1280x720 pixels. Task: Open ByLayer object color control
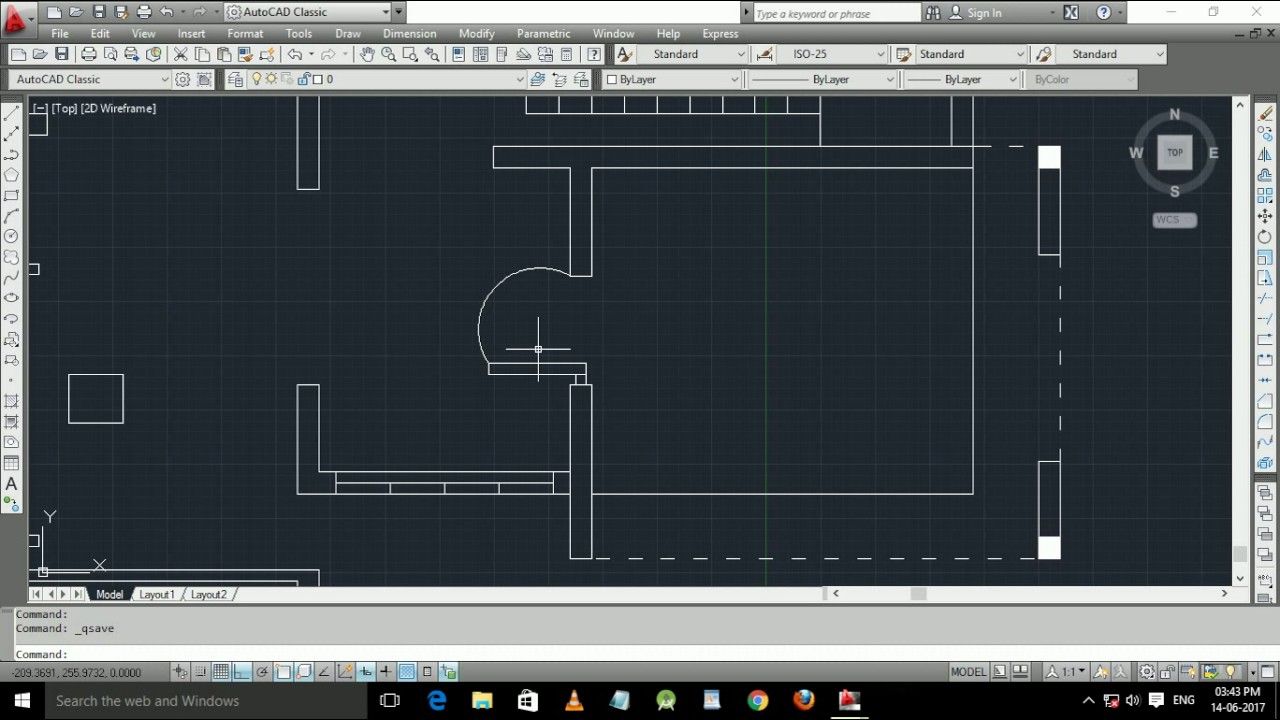672,79
